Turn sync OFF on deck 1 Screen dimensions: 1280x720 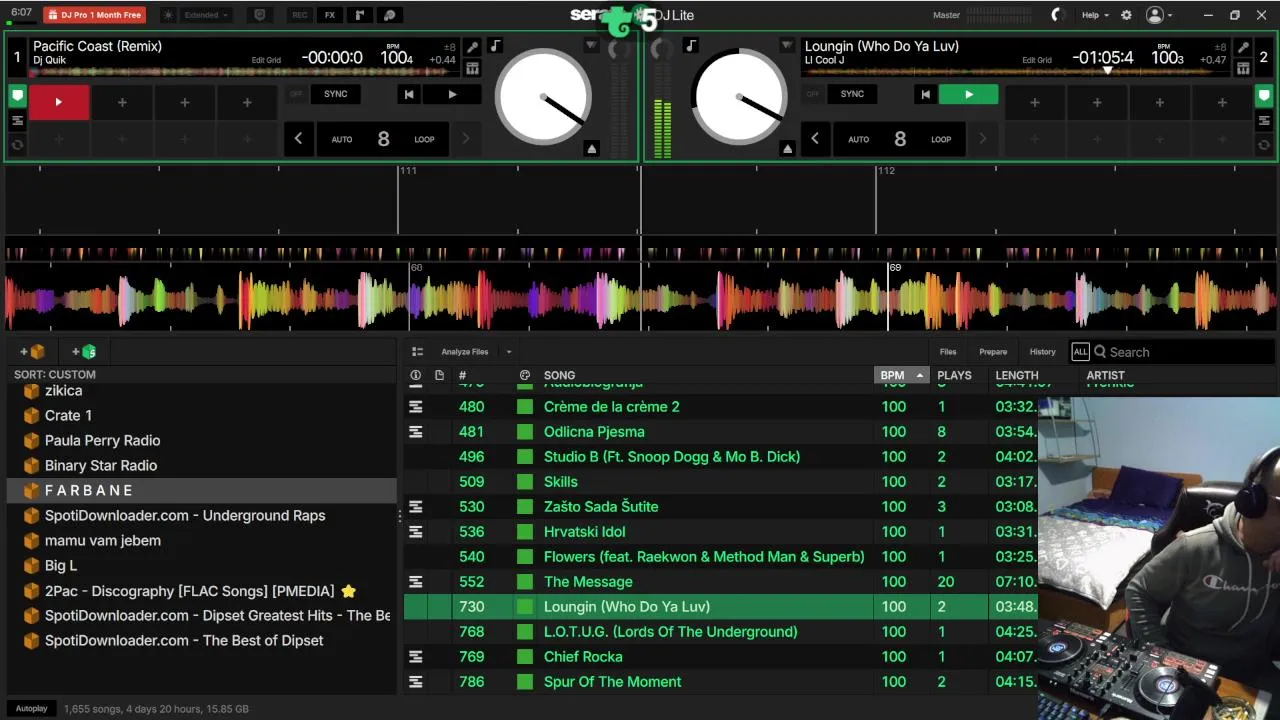pos(296,94)
